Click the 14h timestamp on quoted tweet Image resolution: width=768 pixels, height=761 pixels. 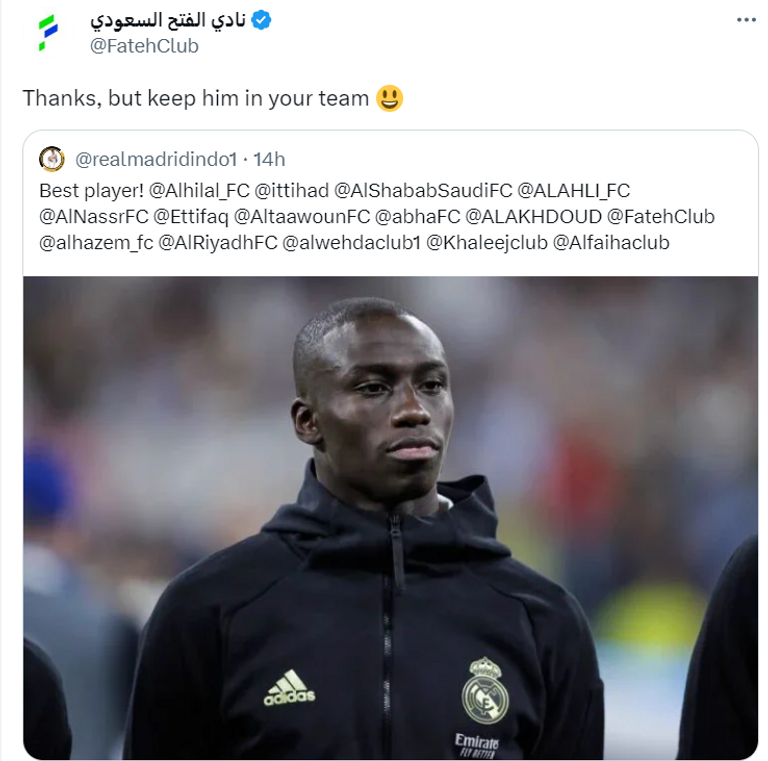click(x=269, y=159)
